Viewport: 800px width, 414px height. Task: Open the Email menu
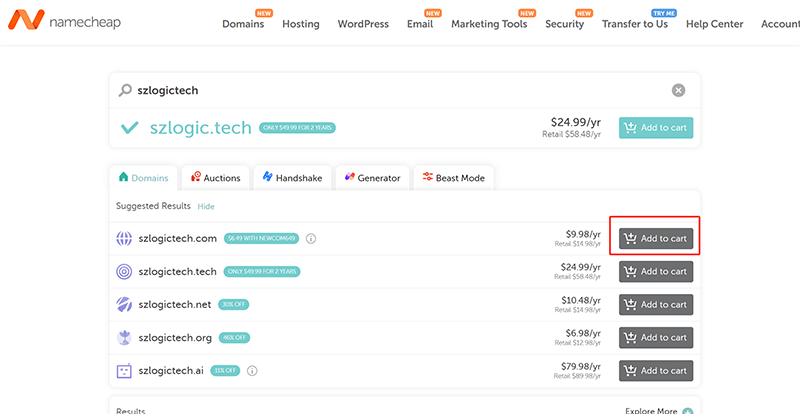420,24
